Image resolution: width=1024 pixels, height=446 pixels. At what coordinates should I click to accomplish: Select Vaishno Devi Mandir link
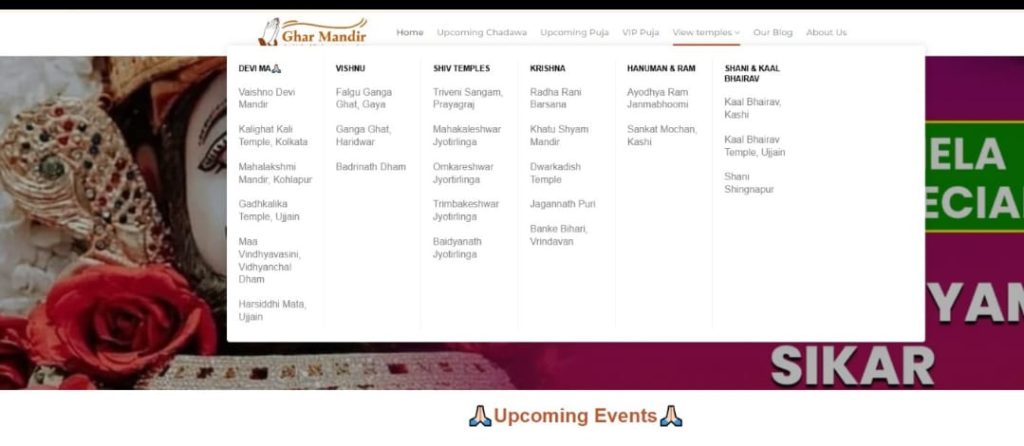click(267, 98)
